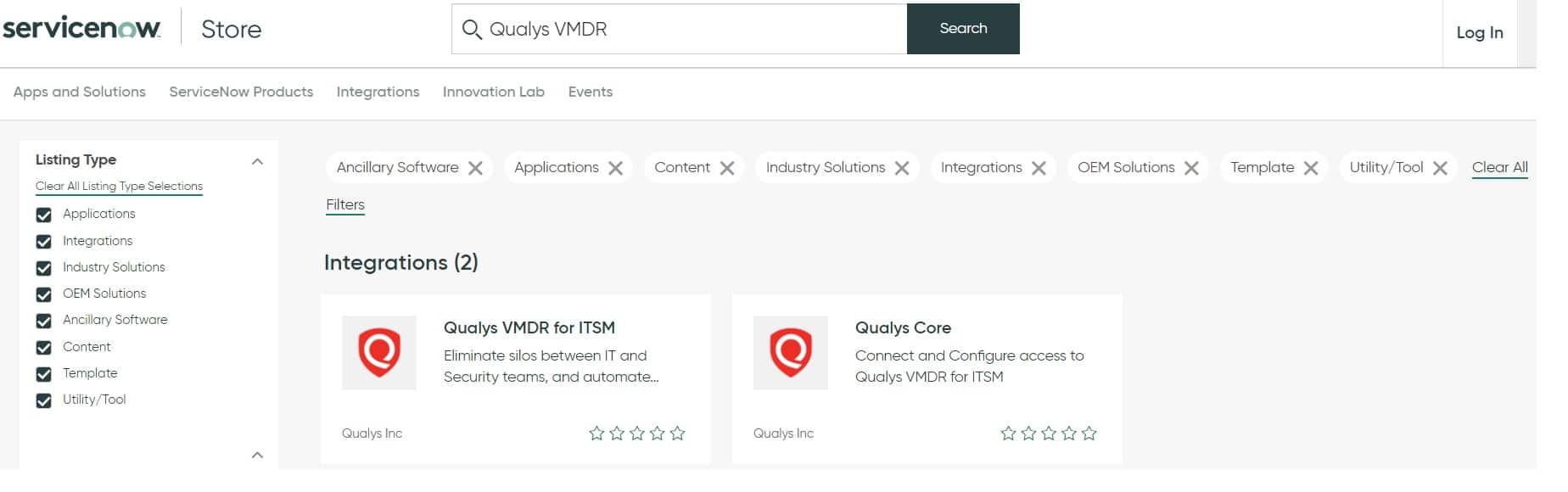Image resolution: width=1568 pixels, height=492 pixels.
Task: Uncheck the OEM Solutions checkbox
Action: (x=44, y=294)
